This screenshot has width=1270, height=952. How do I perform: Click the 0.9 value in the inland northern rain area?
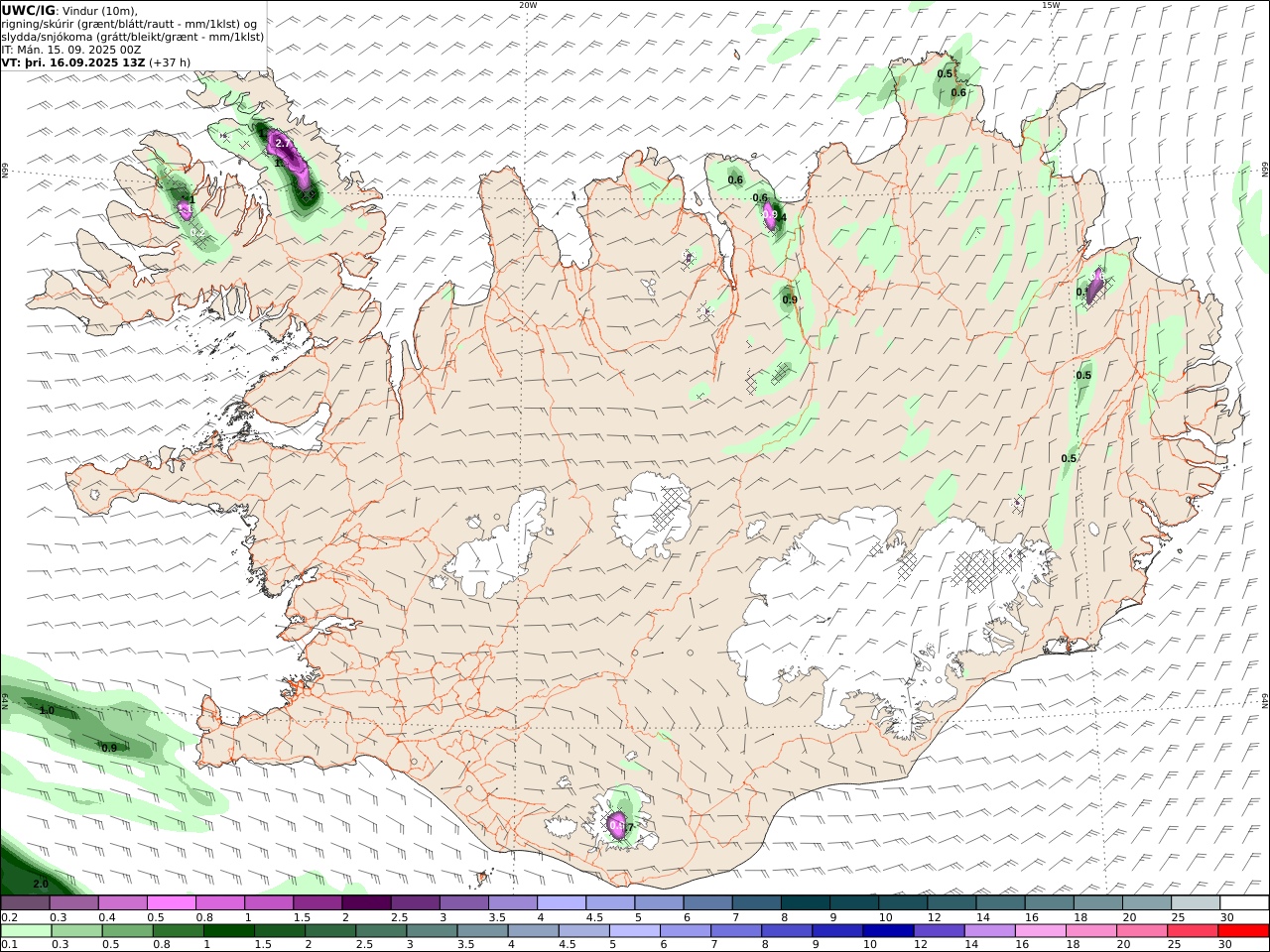tap(790, 299)
